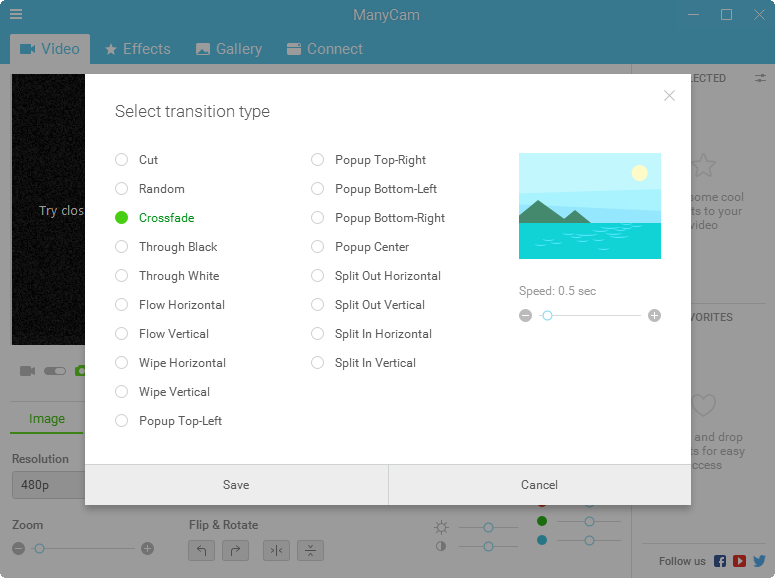This screenshot has height=579, width=776.
Task: Save the selected transition type
Action: coord(236,485)
